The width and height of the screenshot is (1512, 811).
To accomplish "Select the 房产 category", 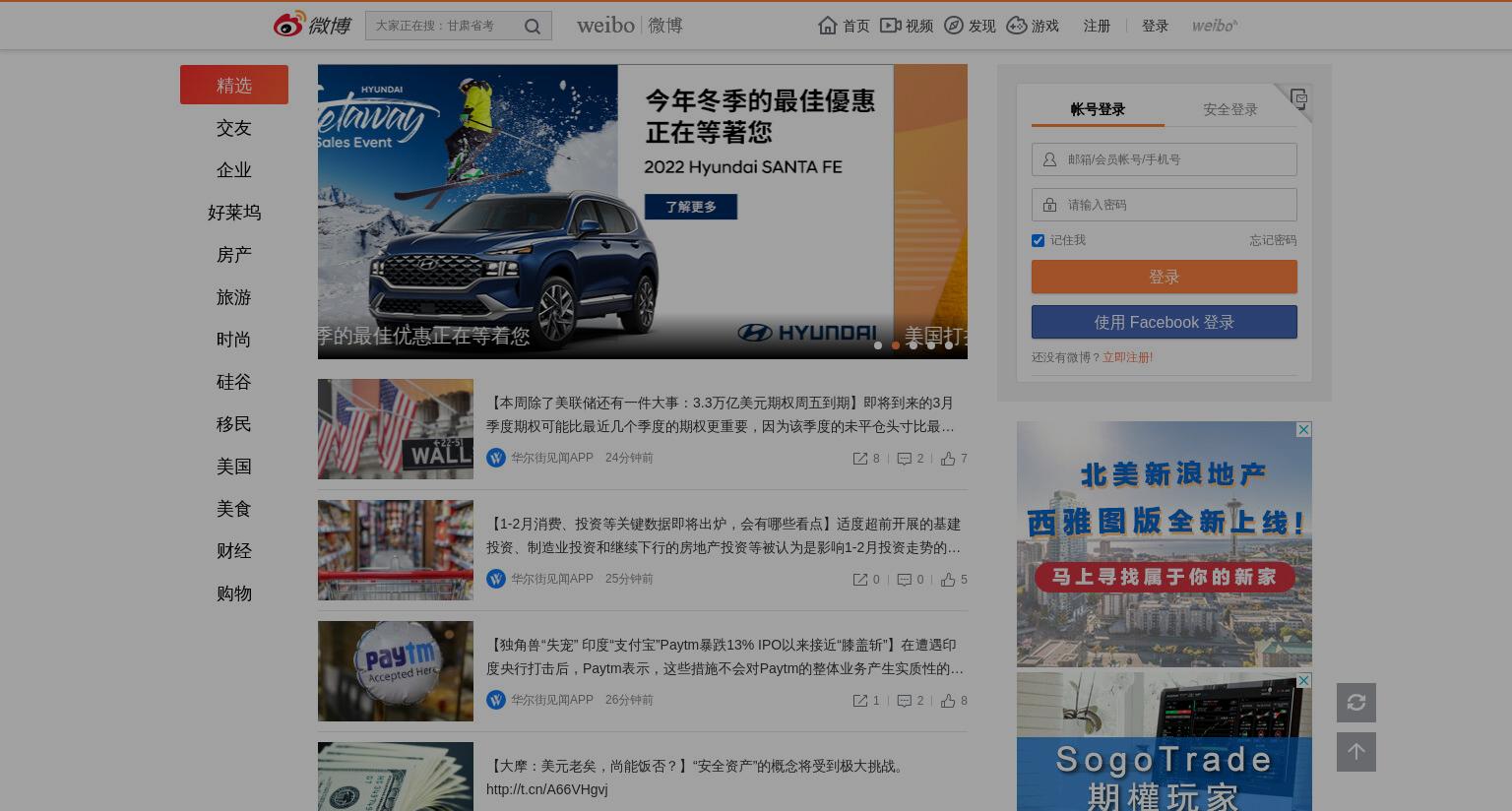I will [234, 255].
